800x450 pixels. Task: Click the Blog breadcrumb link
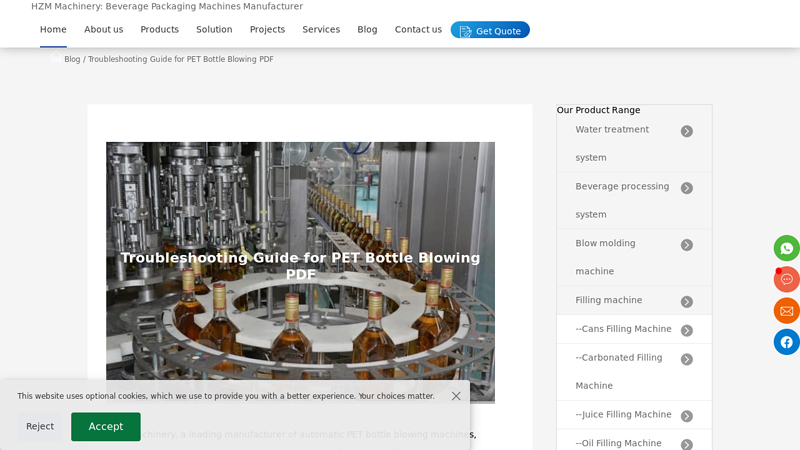pos(72,59)
